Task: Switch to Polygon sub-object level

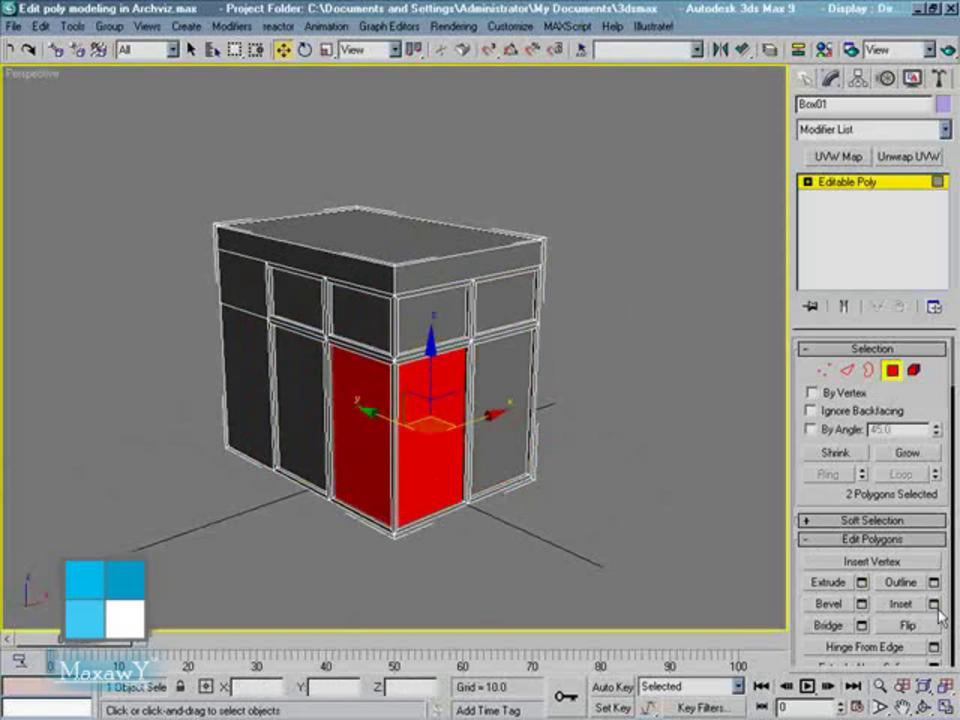Action: click(x=891, y=370)
